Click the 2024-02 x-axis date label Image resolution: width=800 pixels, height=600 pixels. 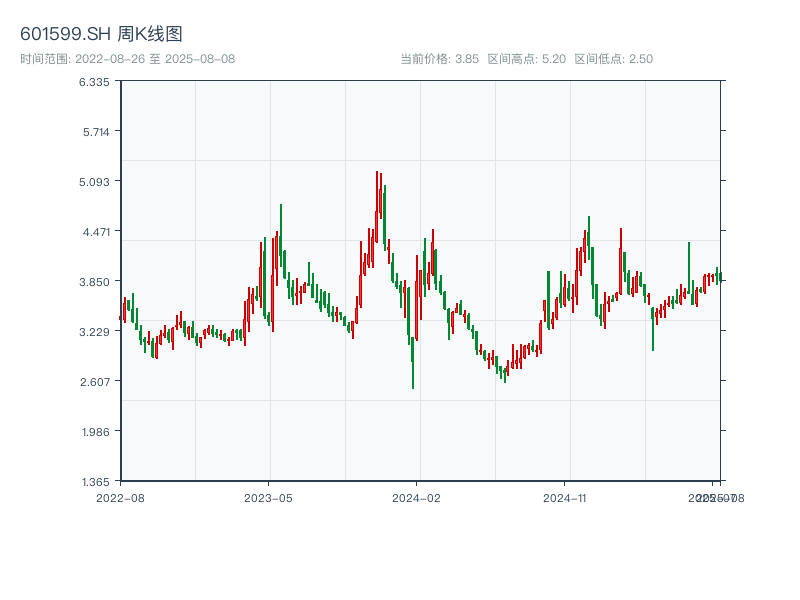(x=417, y=497)
